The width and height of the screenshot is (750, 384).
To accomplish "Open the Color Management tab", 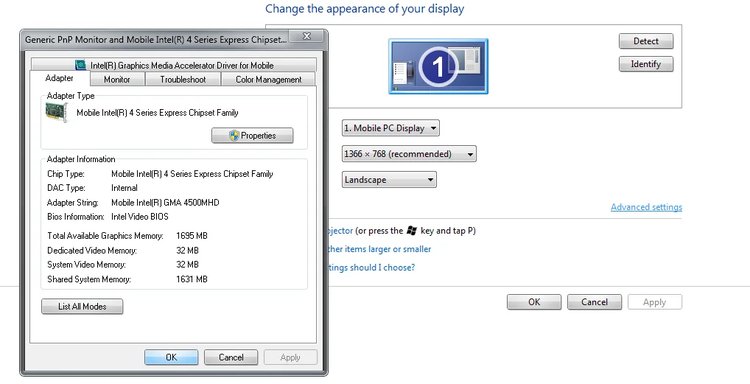I will click(268, 79).
